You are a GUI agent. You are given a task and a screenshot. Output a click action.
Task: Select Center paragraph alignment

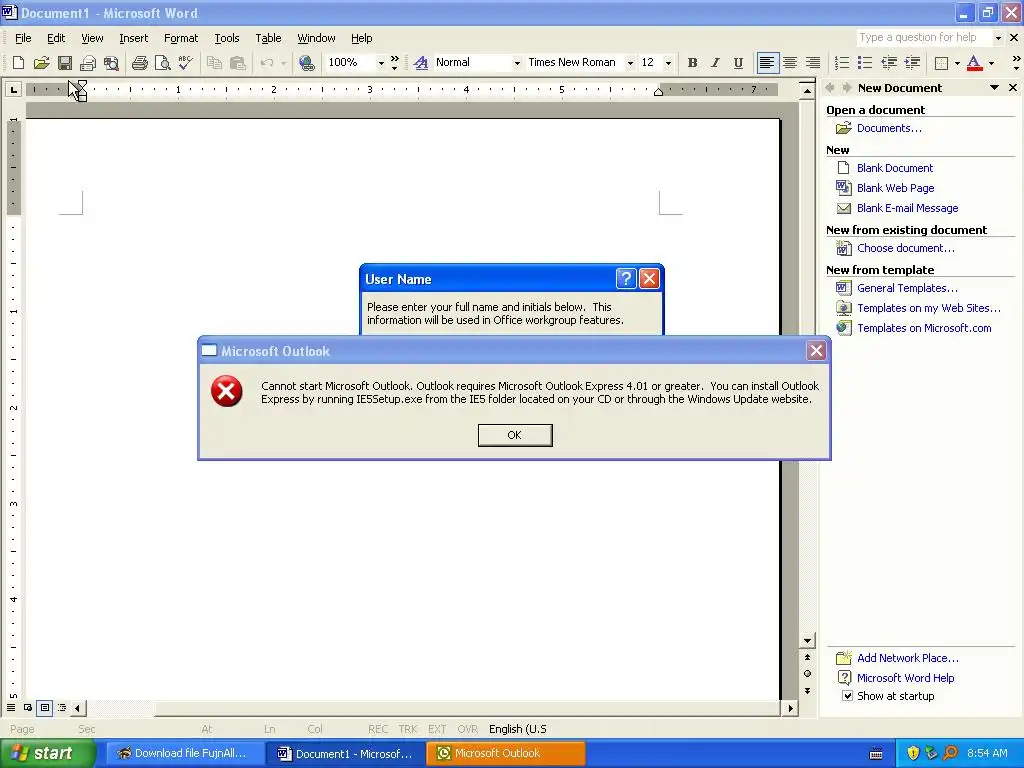(790, 63)
